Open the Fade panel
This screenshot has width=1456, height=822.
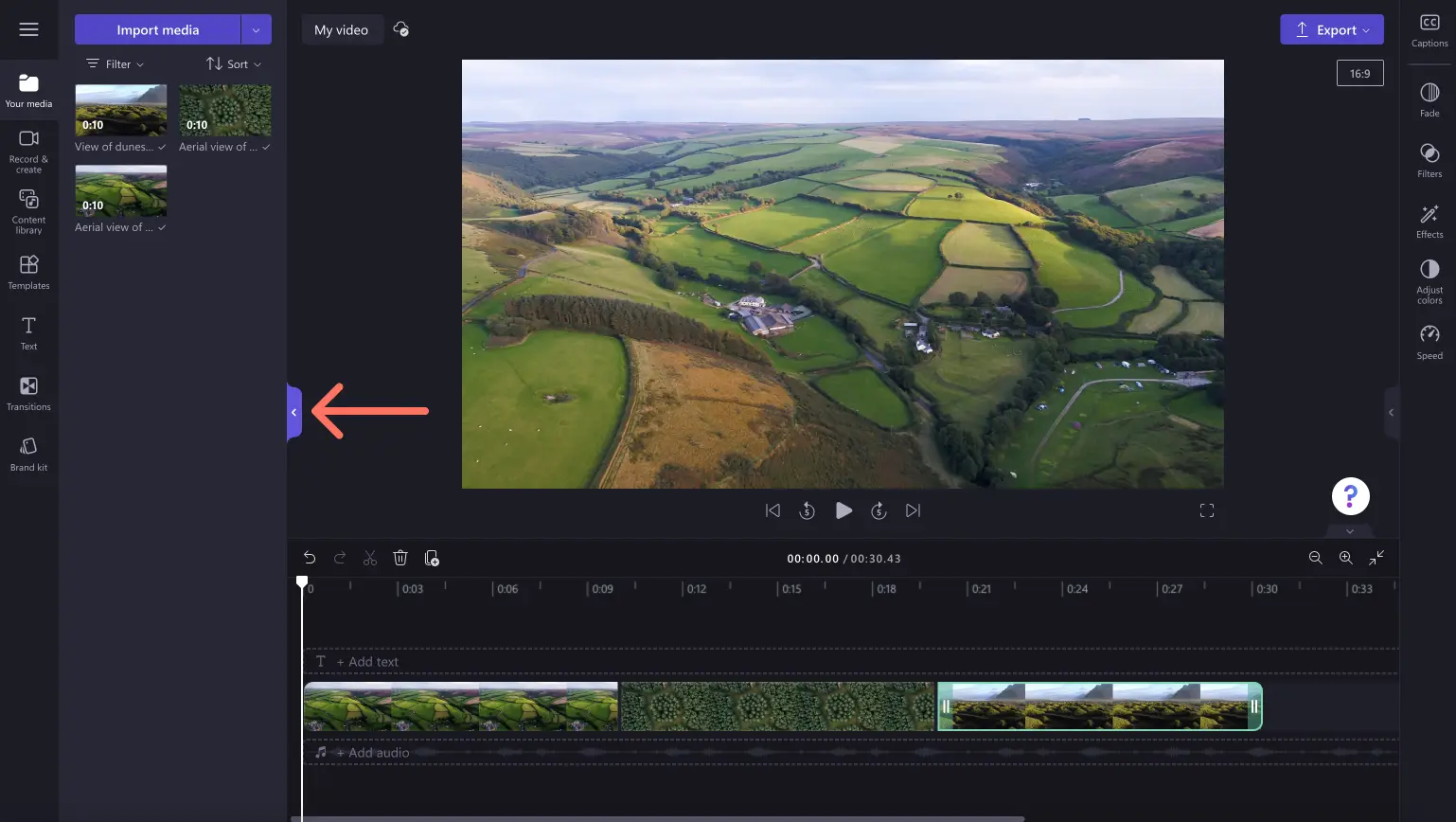[x=1429, y=99]
